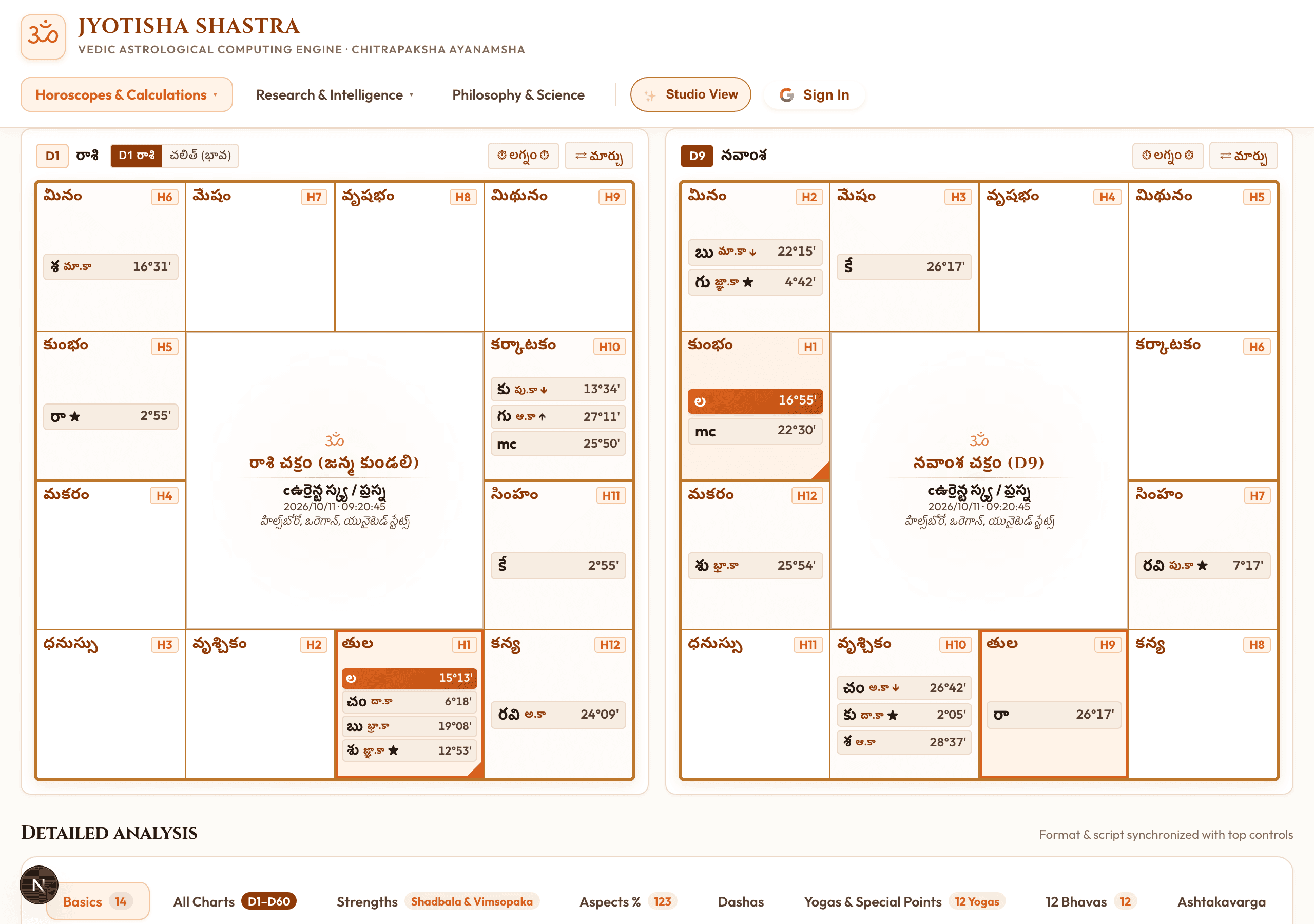The width and height of the screenshot is (1314, 924).
Task: Select the D1 Rashi toggle option
Action: [136, 156]
